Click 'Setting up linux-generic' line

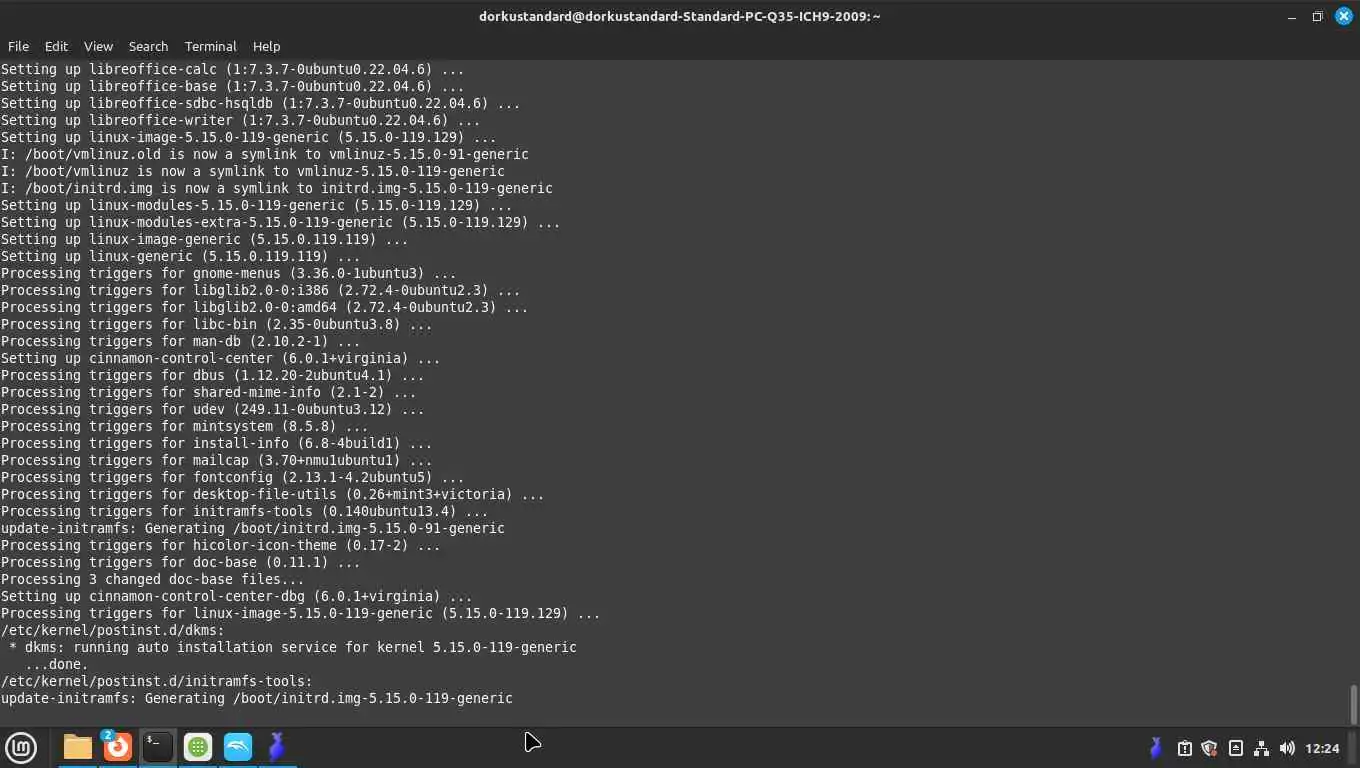[x=180, y=256]
